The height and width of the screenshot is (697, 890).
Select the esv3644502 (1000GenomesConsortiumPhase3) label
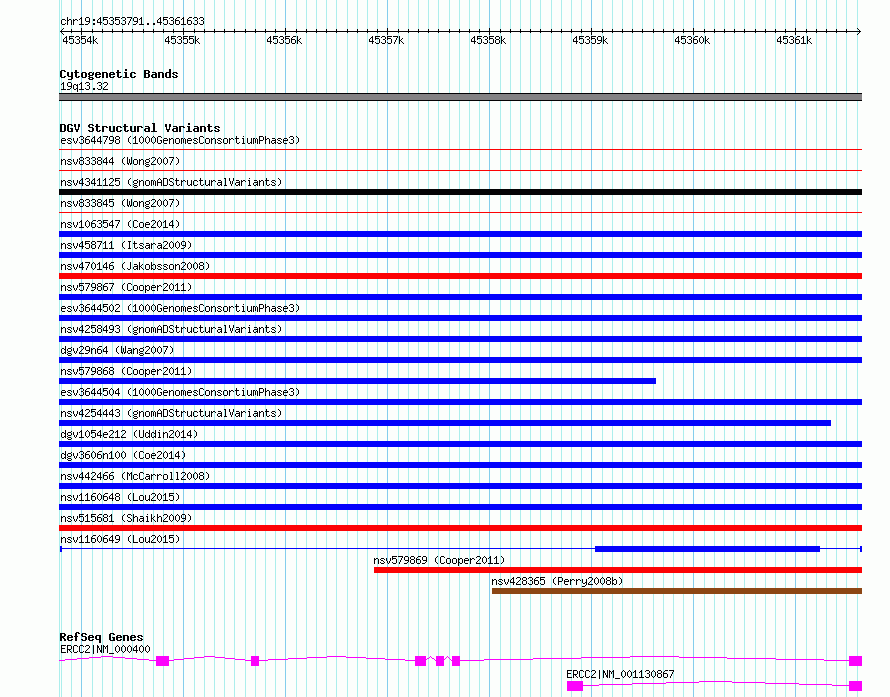180,308
